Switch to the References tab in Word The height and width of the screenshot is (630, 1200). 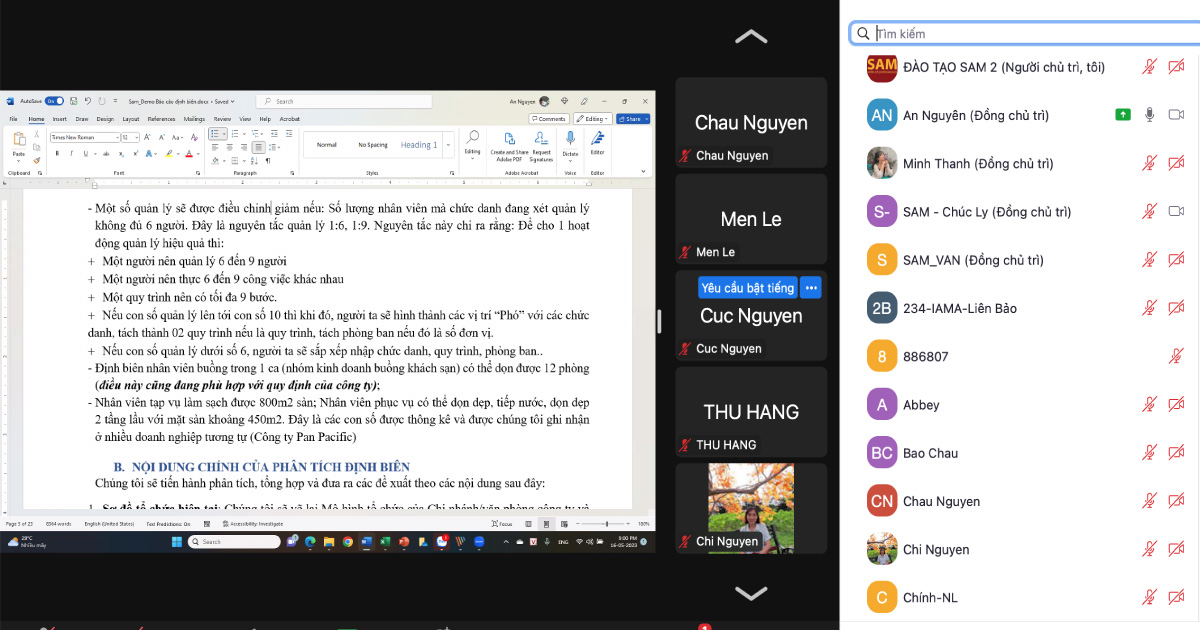point(161,119)
